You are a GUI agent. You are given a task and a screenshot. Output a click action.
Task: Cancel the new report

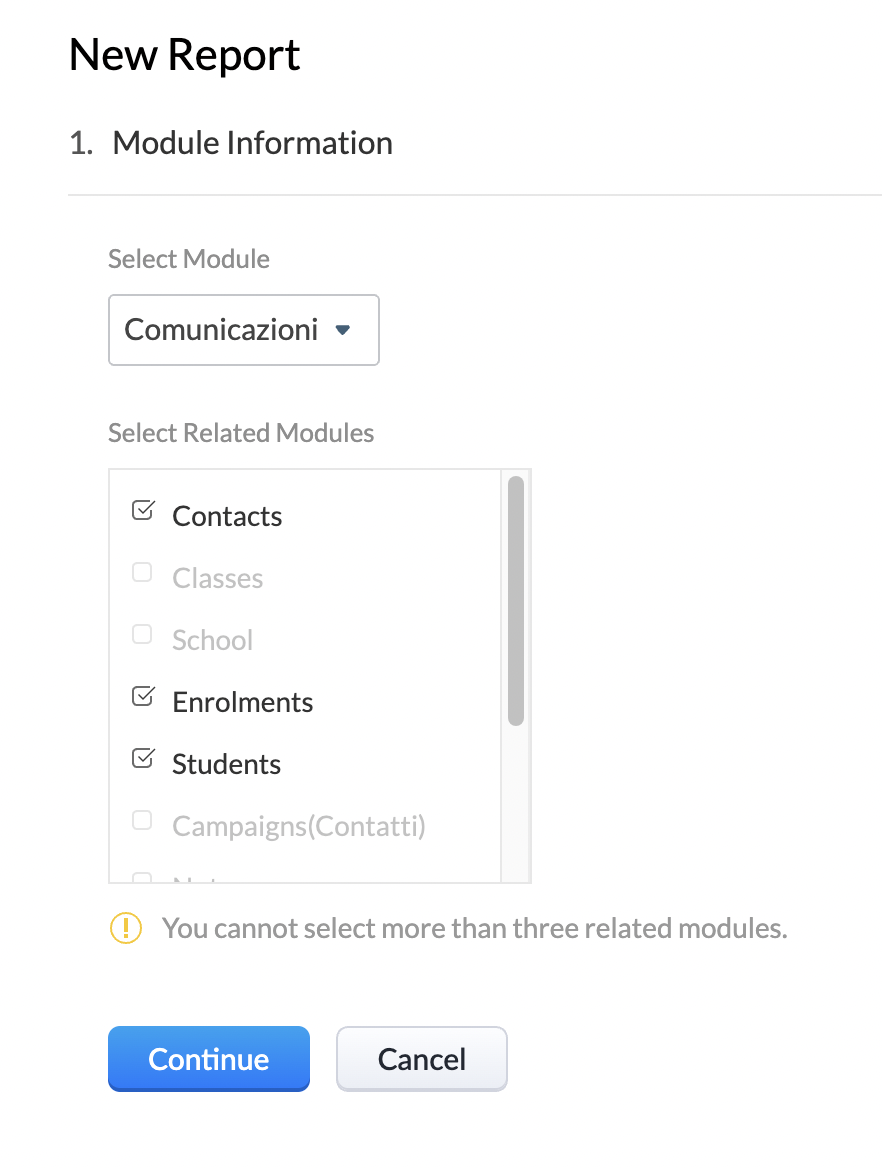pyautogui.click(x=421, y=1059)
